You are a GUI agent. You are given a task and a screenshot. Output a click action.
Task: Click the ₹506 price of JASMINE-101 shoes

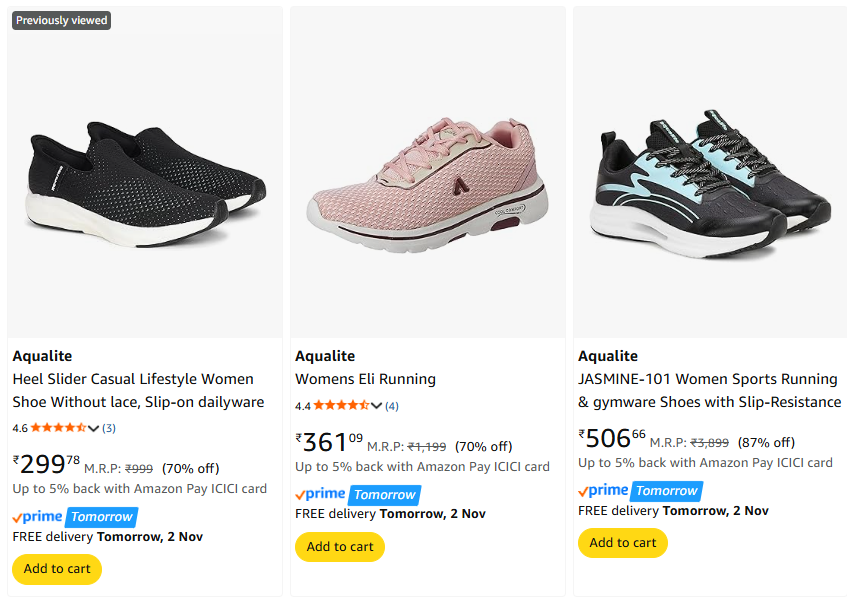click(611, 438)
